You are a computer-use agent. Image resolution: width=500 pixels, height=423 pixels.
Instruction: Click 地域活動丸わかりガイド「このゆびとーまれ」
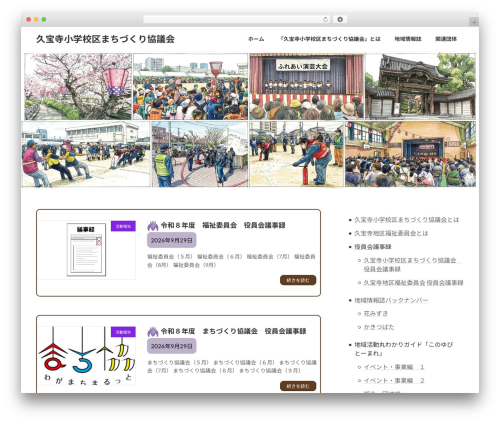404,349
